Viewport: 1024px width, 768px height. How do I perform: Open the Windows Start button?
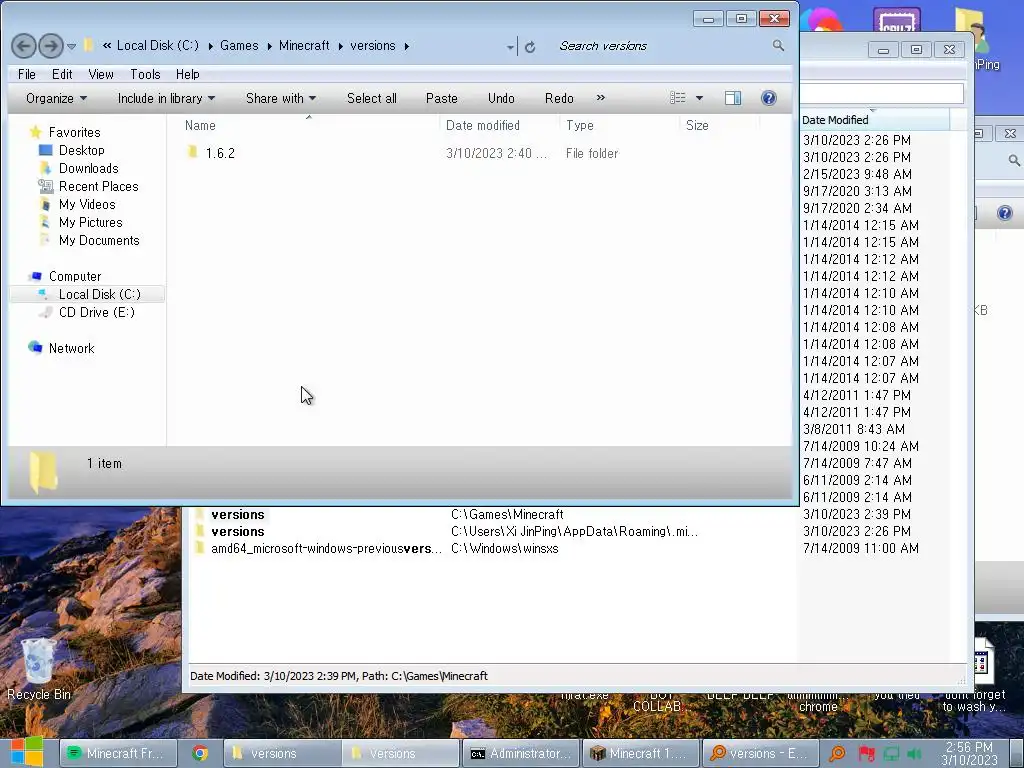tap(26, 752)
